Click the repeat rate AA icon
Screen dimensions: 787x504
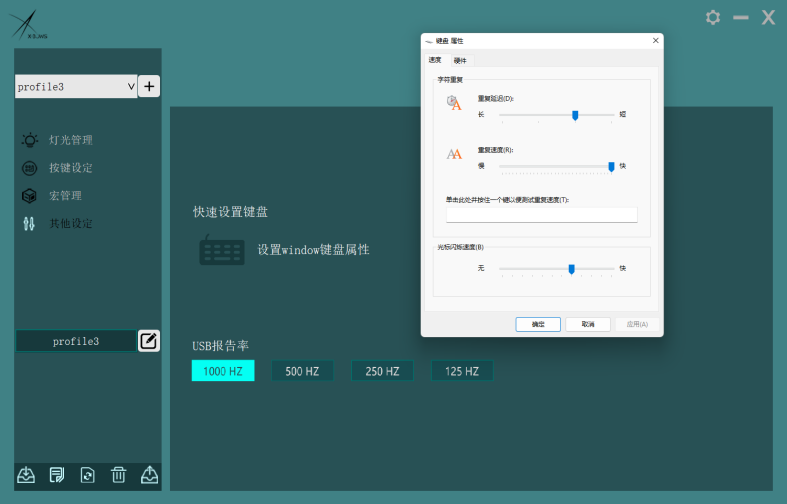pyautogui.click(x=454, y=154)
